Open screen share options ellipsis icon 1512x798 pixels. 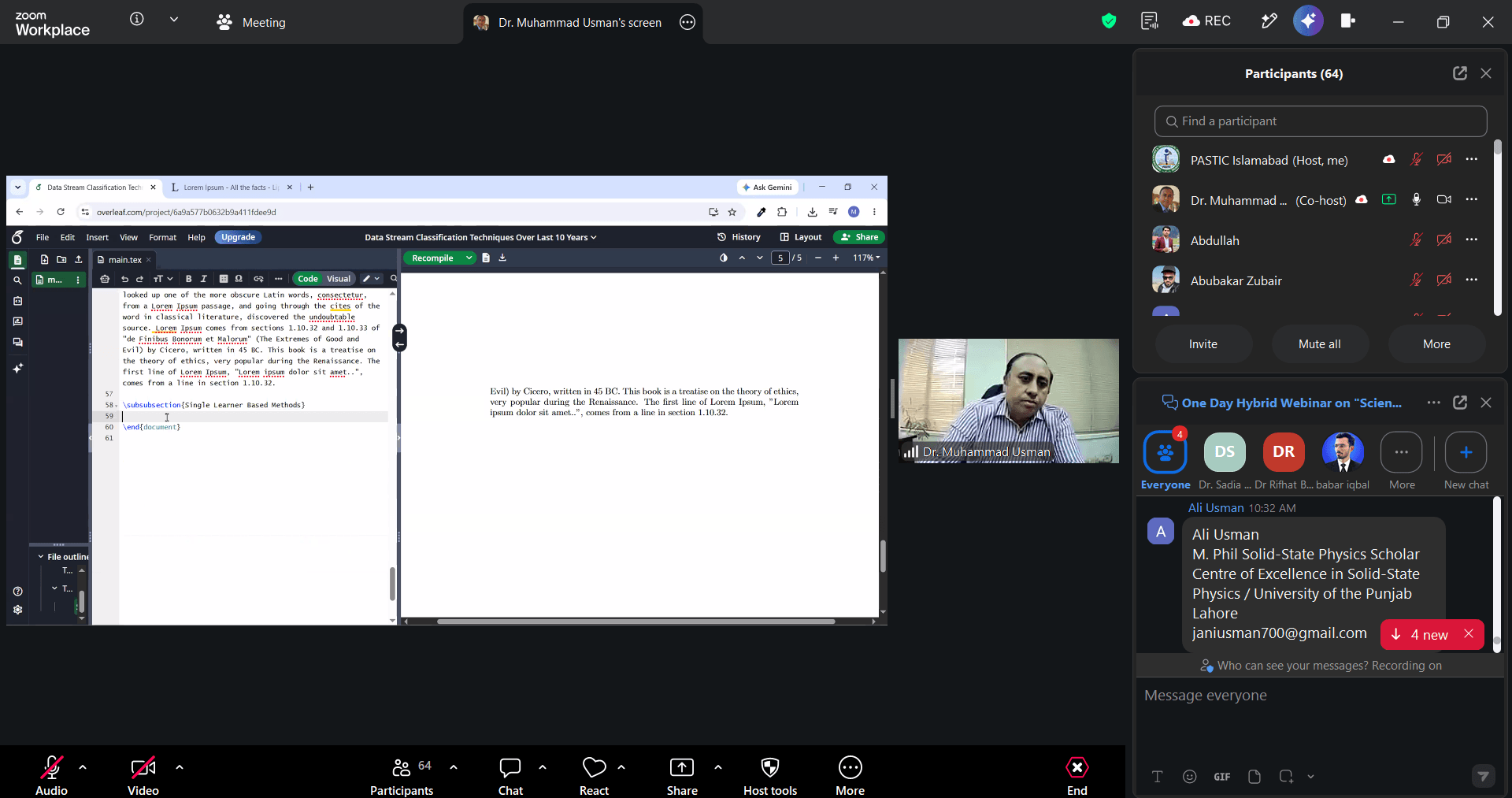(x=687, y=23)
